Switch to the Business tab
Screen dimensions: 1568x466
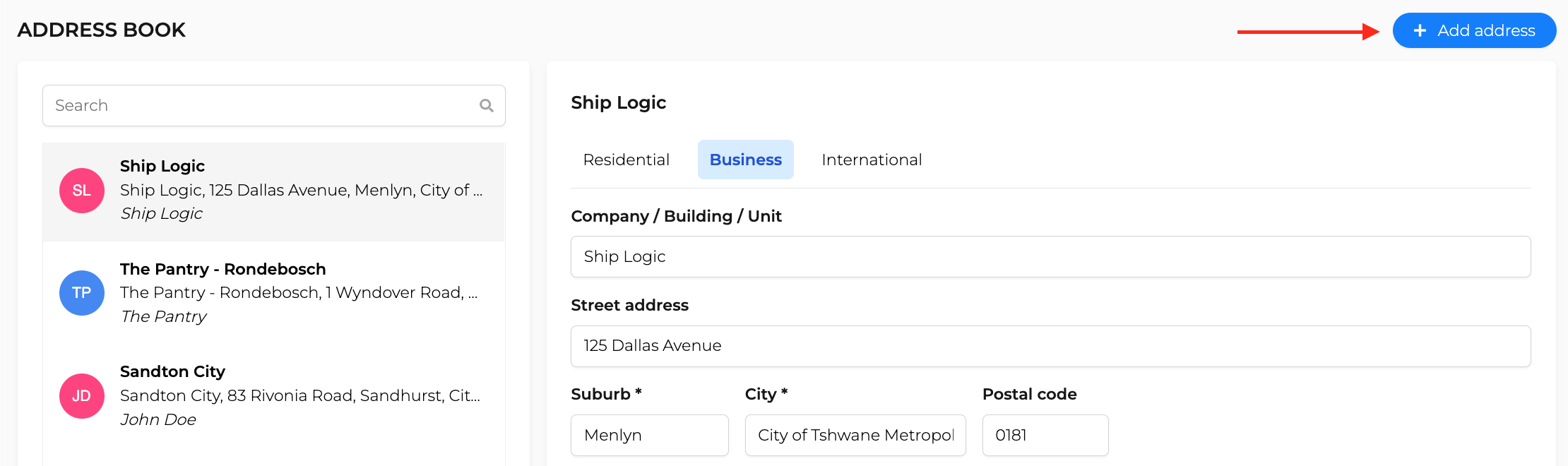(746, 160)
